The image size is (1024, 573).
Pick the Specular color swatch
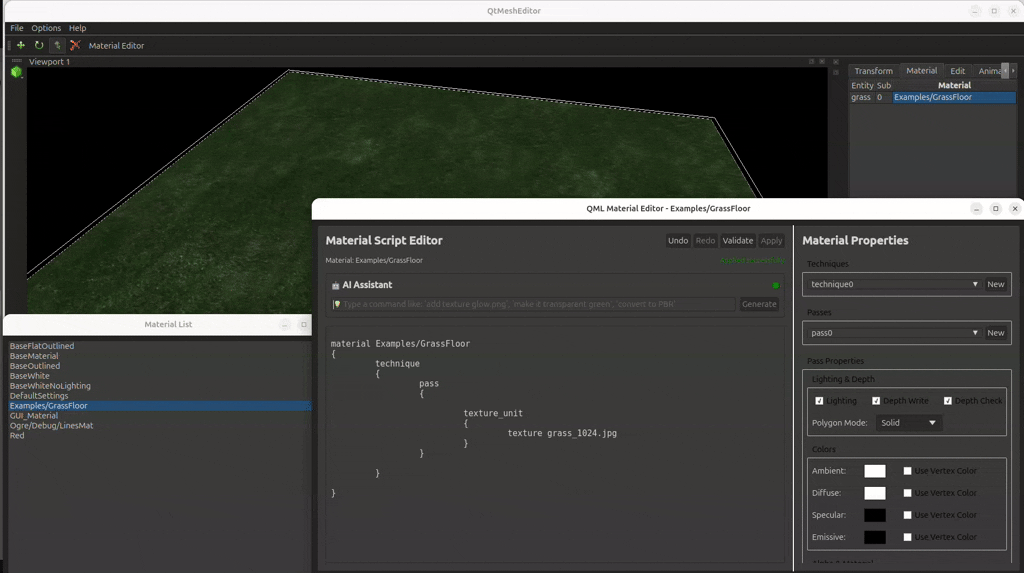coord(875,516)
